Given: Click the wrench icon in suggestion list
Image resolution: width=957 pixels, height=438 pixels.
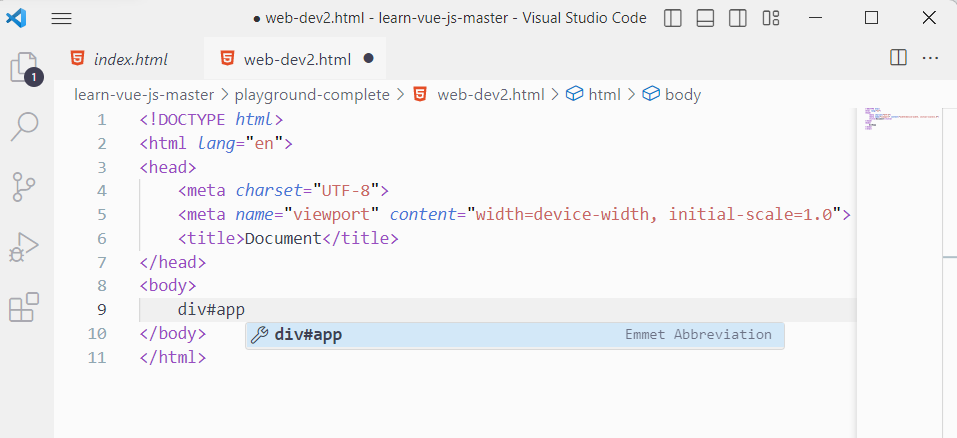Looking at the screenshot, I should coord(260,335).
